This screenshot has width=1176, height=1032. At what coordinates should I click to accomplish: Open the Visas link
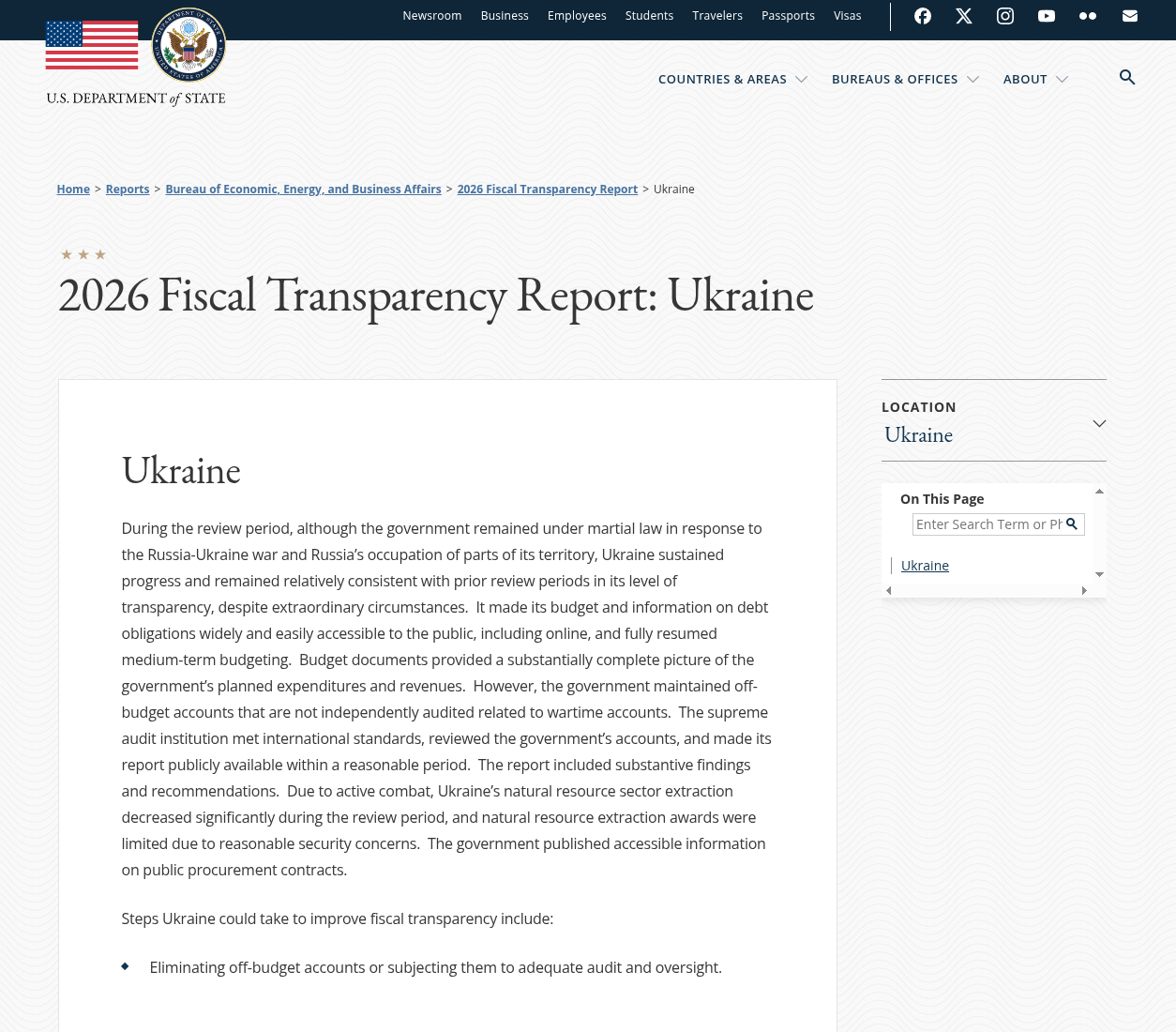click(x=847, y=16)
